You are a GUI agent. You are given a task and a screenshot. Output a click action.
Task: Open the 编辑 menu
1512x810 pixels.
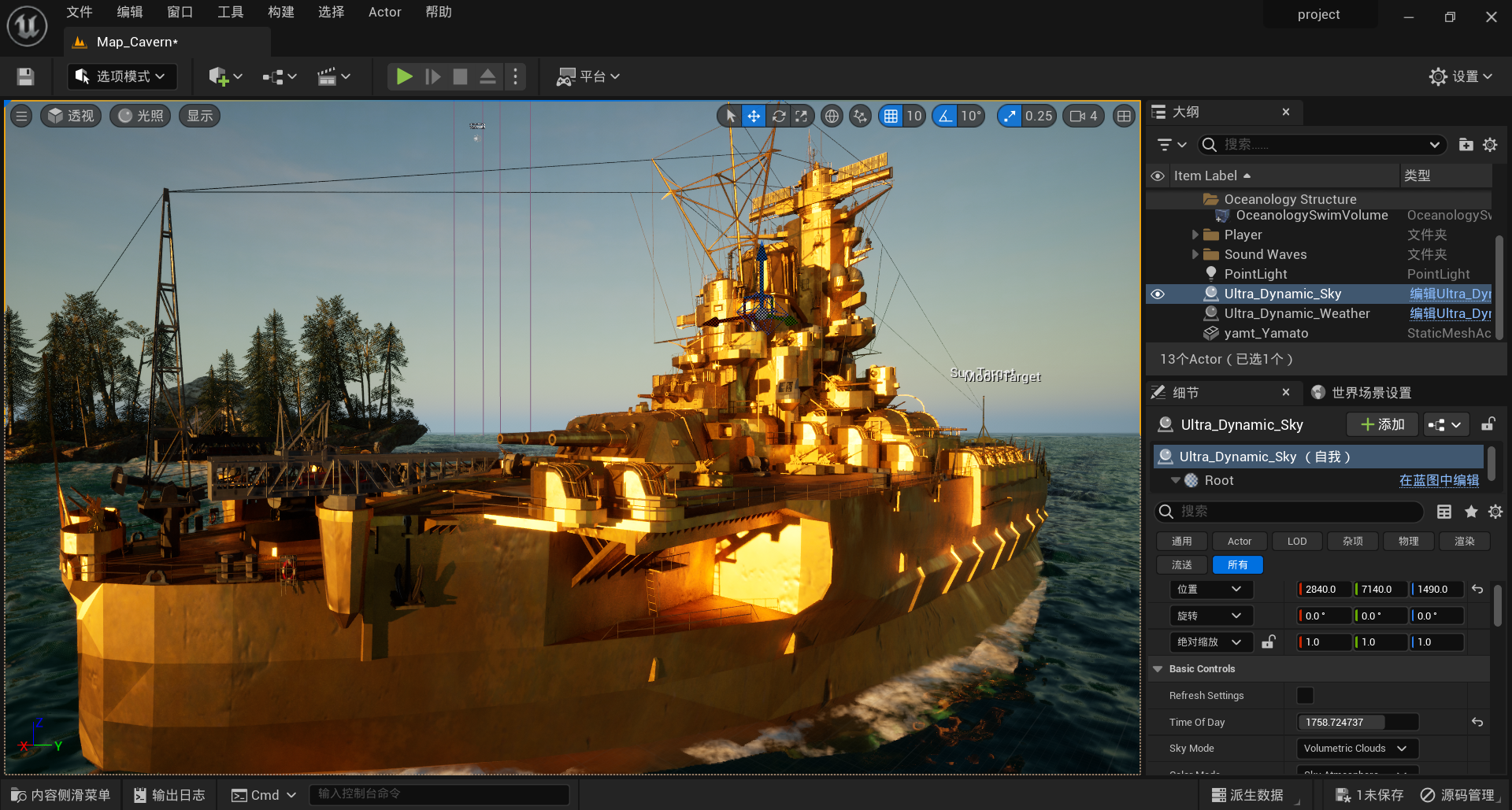pos(130,12)
